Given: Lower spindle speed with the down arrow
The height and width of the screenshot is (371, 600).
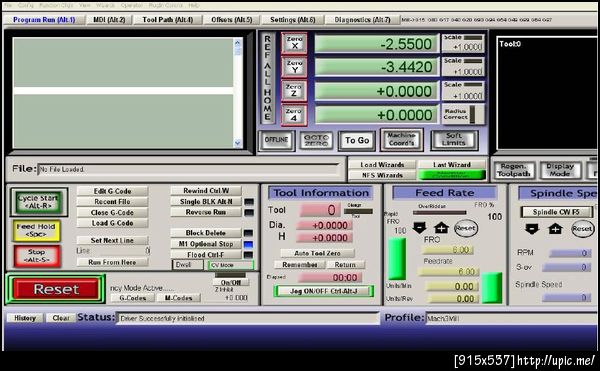Looking at the screenshot, I should pyautogui.click(x=532, y=229).
